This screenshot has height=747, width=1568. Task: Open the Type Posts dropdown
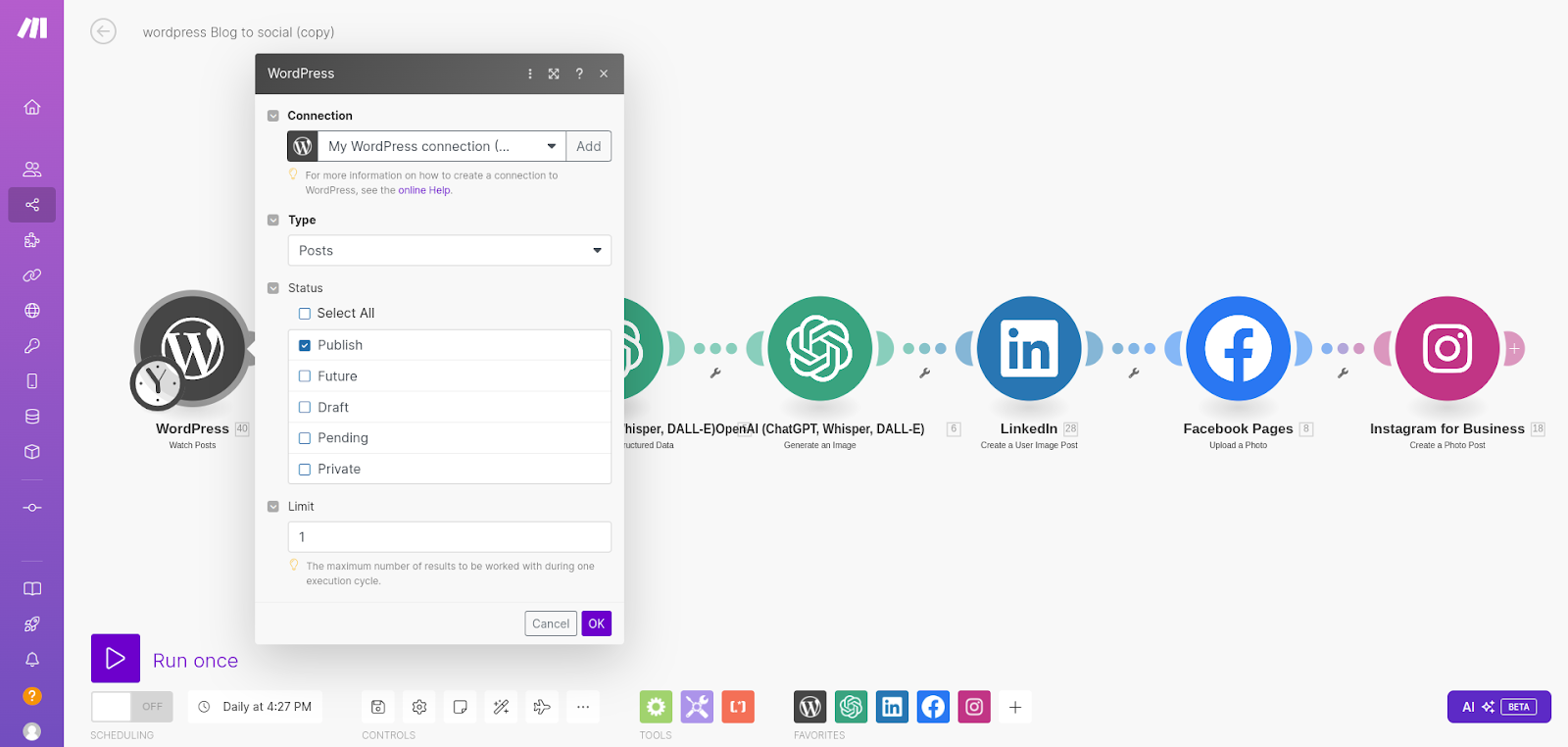[450, 251]
